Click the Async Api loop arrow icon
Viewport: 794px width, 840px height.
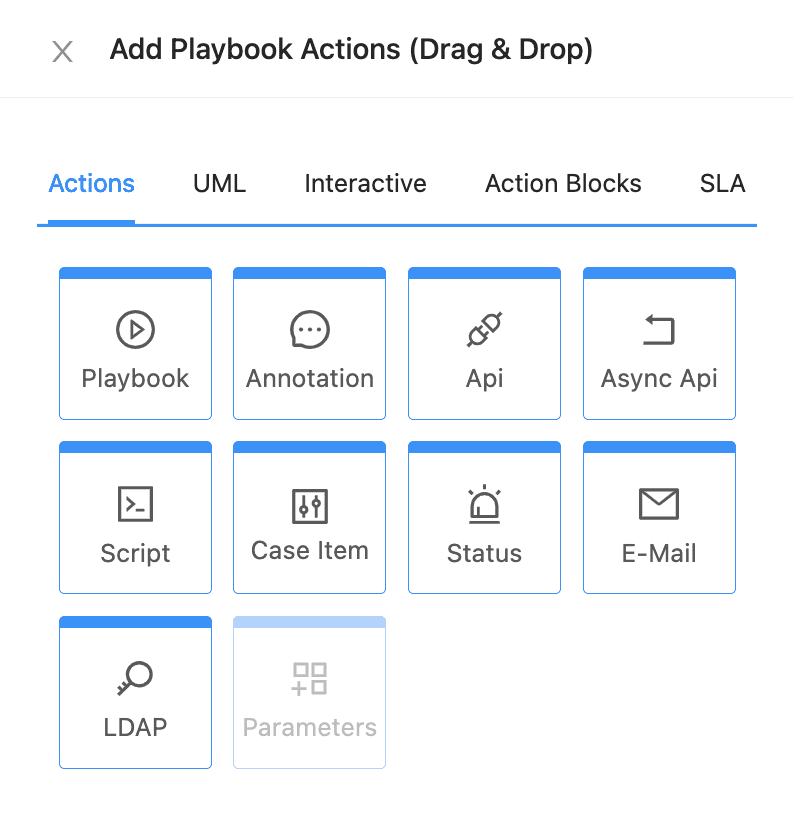point(659,330)
